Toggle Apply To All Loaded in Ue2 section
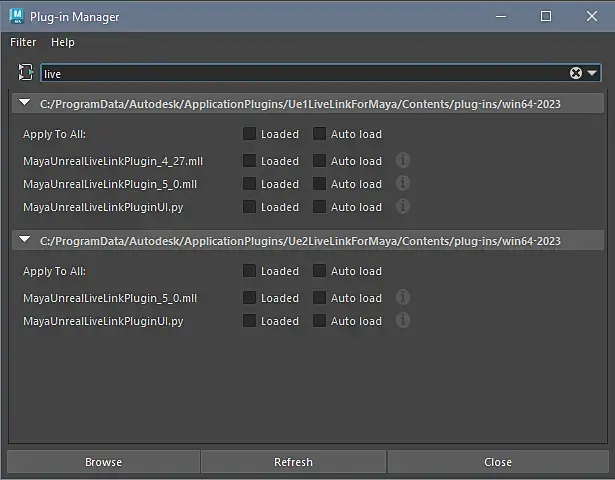This screenshot has height=480, width=615. (x=249, y=271)
